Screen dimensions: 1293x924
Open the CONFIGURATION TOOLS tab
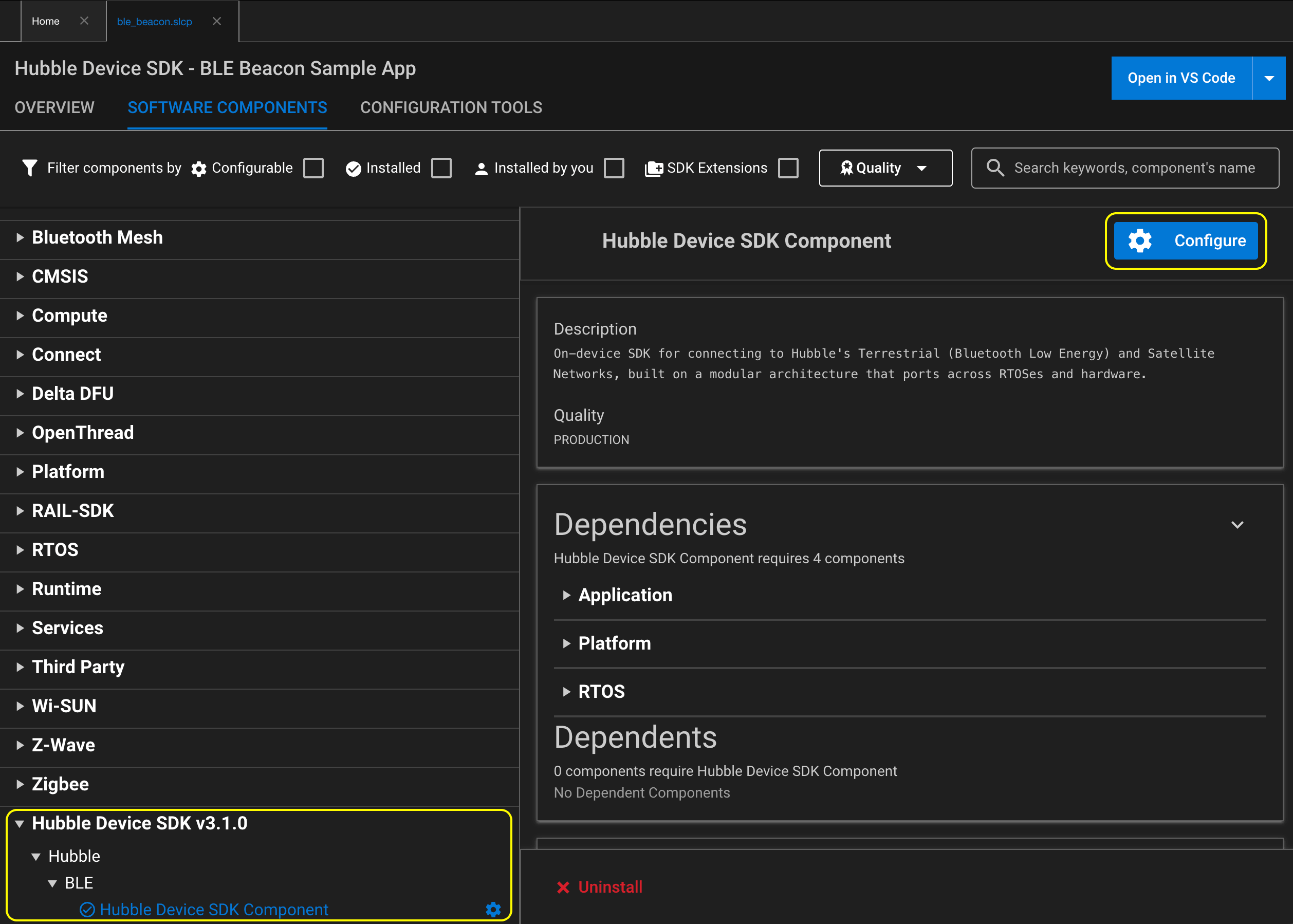click(451, 107)
